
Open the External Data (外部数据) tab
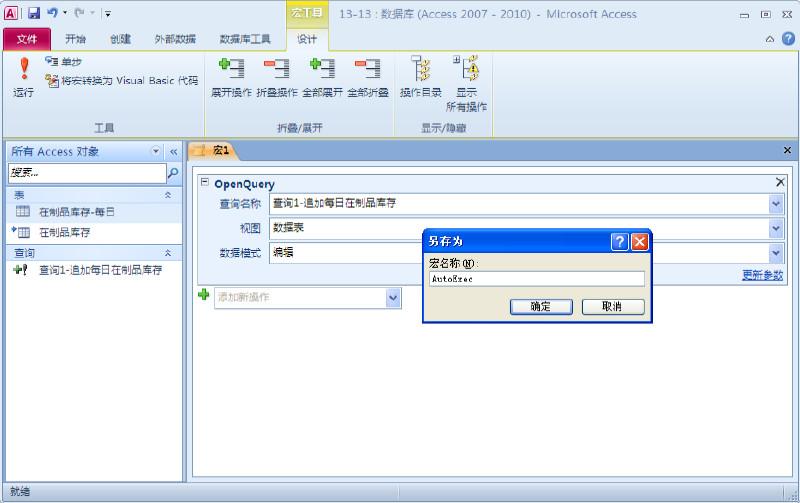[175, 39]
